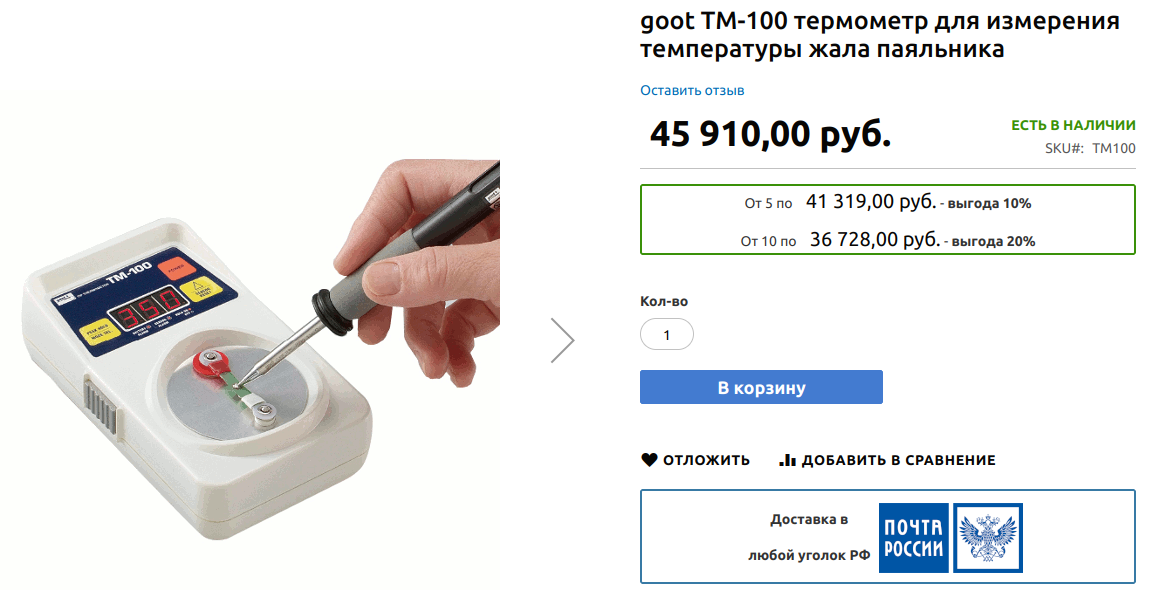
Task: Click the blue Почта России logo
Action: (x=913, y=537)
